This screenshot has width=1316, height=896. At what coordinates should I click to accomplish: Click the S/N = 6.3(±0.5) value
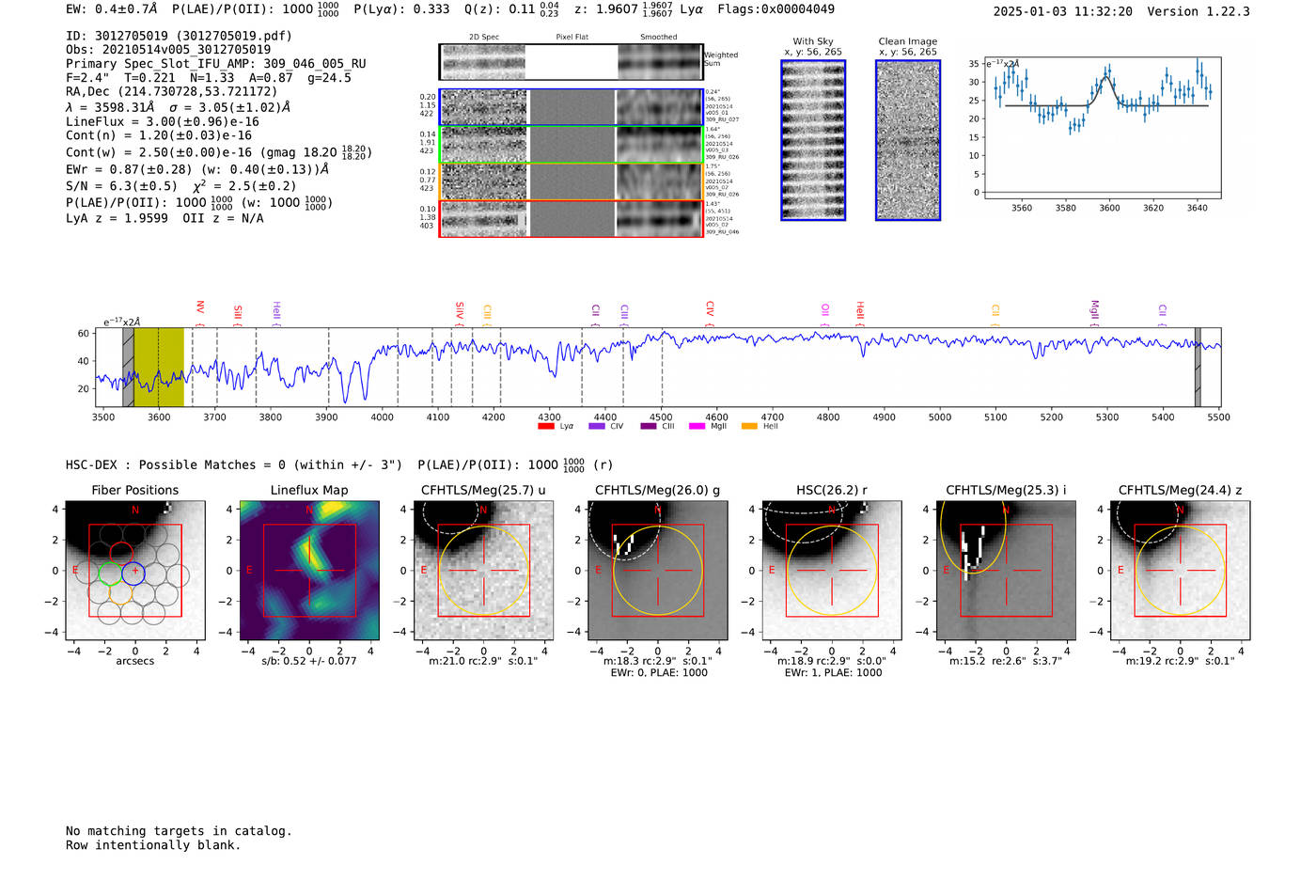[x=121, y=186]
